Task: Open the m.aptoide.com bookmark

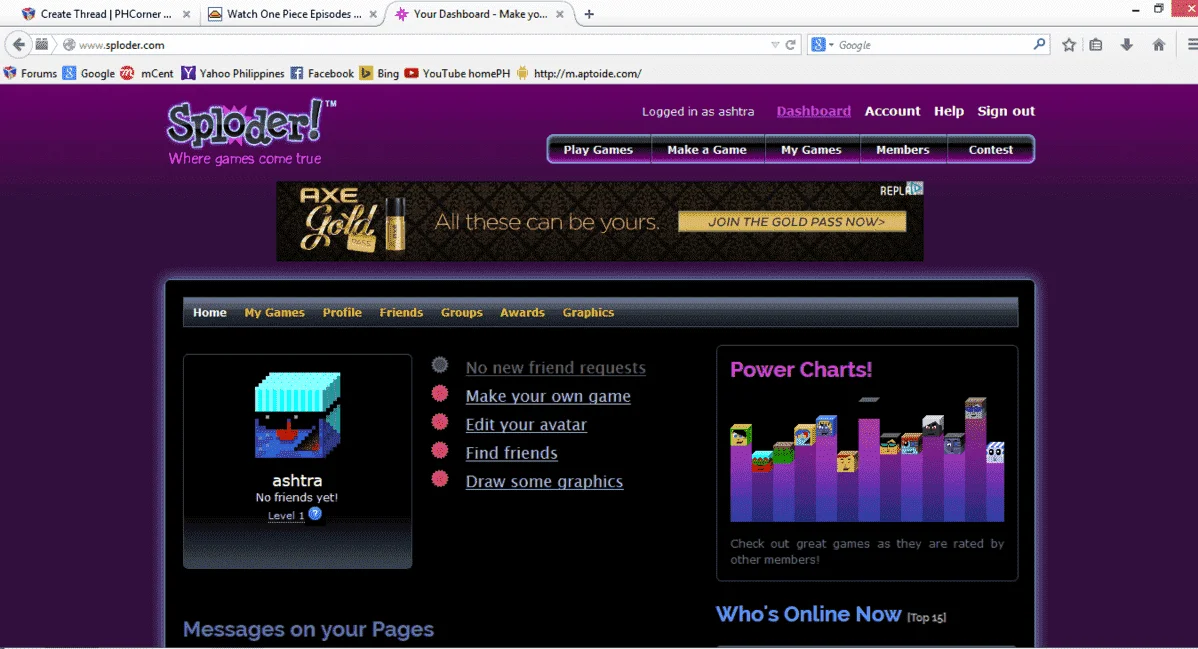Action: coord(578,73)
